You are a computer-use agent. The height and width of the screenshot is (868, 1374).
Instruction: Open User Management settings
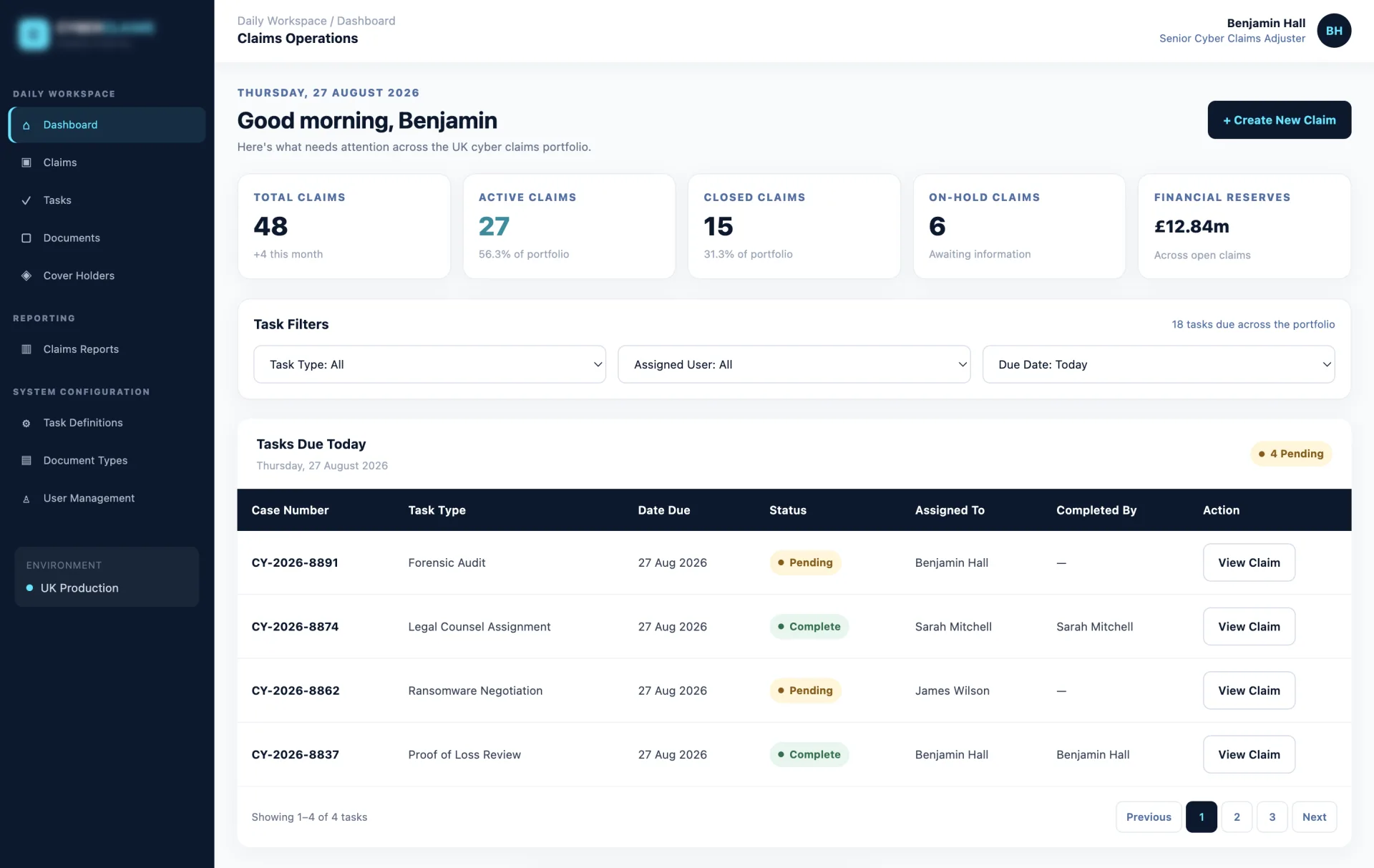[x=107, y=498]
